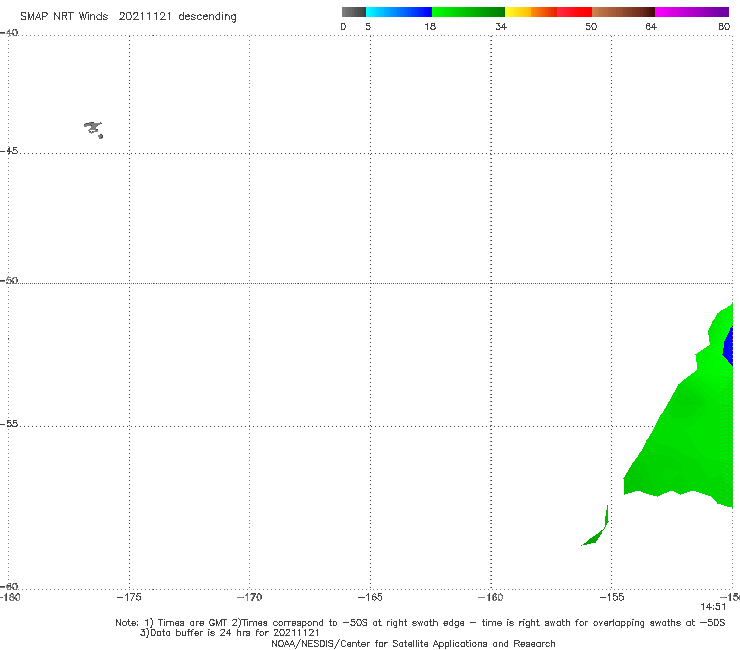Click the magenta-purple segment of the color bar
The height and width of the screenshot is (650, 740).
692,12
